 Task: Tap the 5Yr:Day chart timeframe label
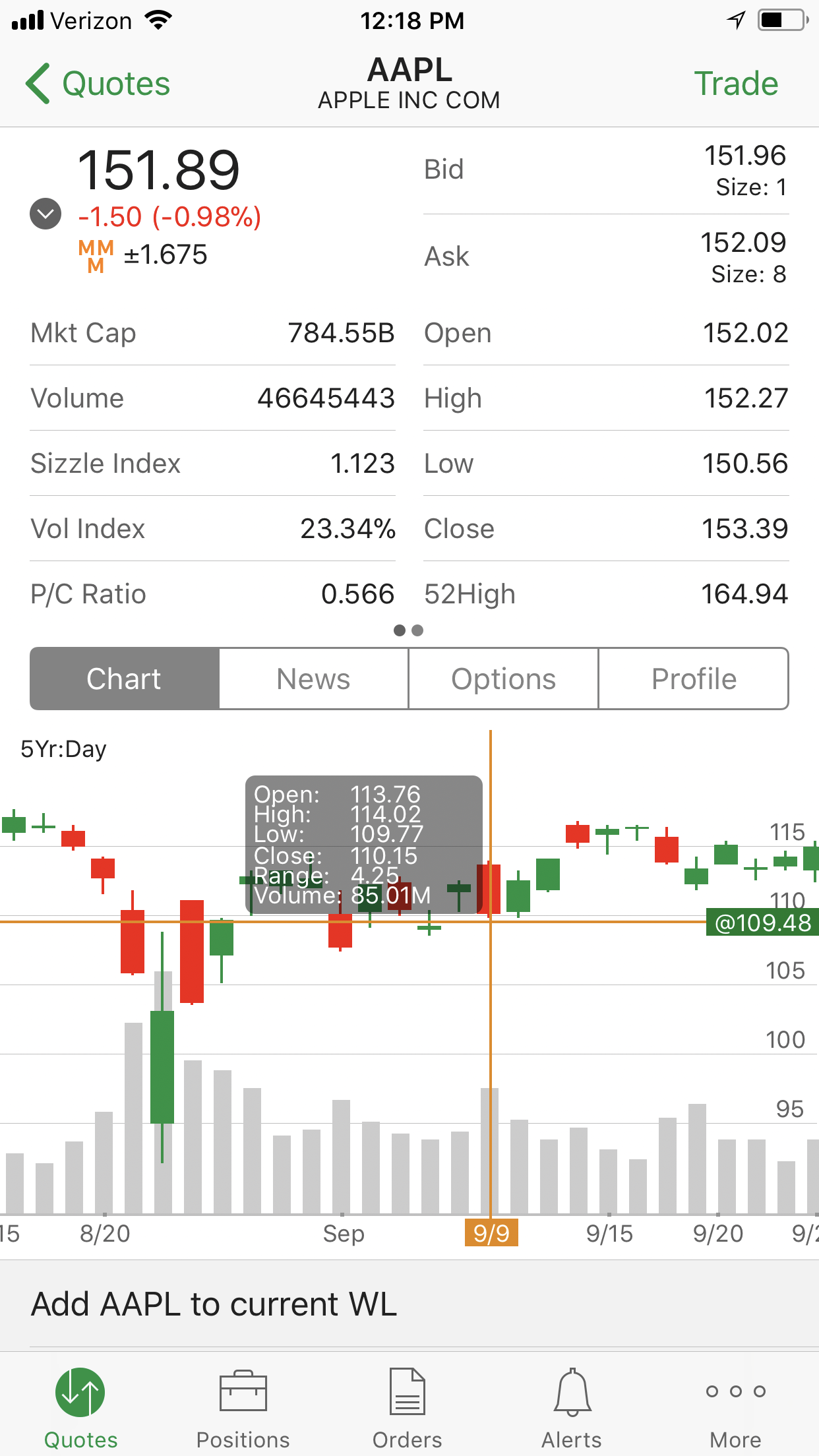click(x=63, y=749)
